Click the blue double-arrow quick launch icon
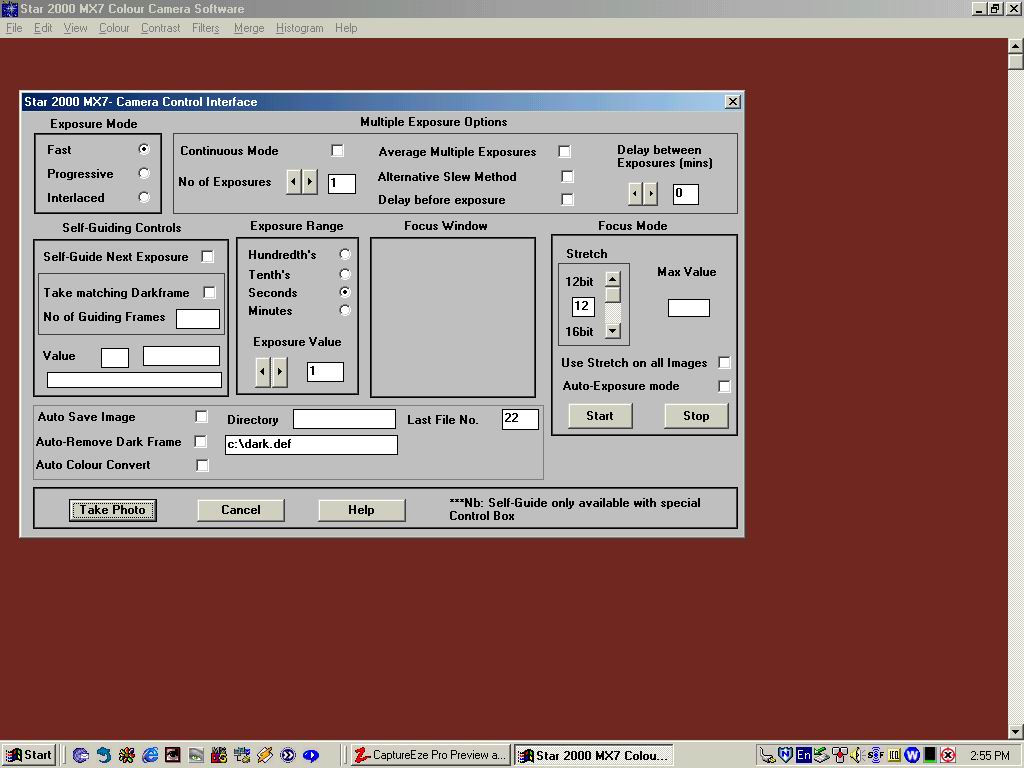Viewport: 1024px width, 768px height. pos(288,755)
